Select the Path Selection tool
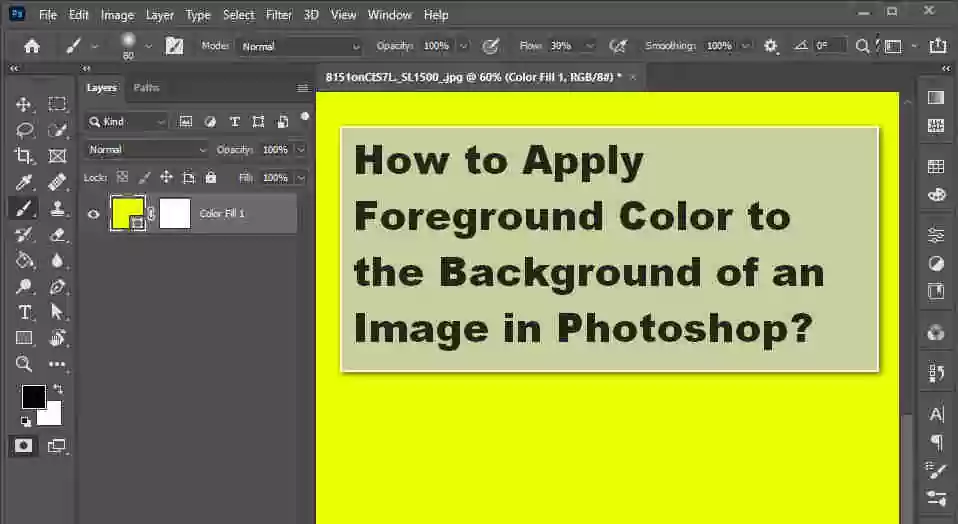The height and width of the screenshot is (524, 958). click(x=57, y=312)
